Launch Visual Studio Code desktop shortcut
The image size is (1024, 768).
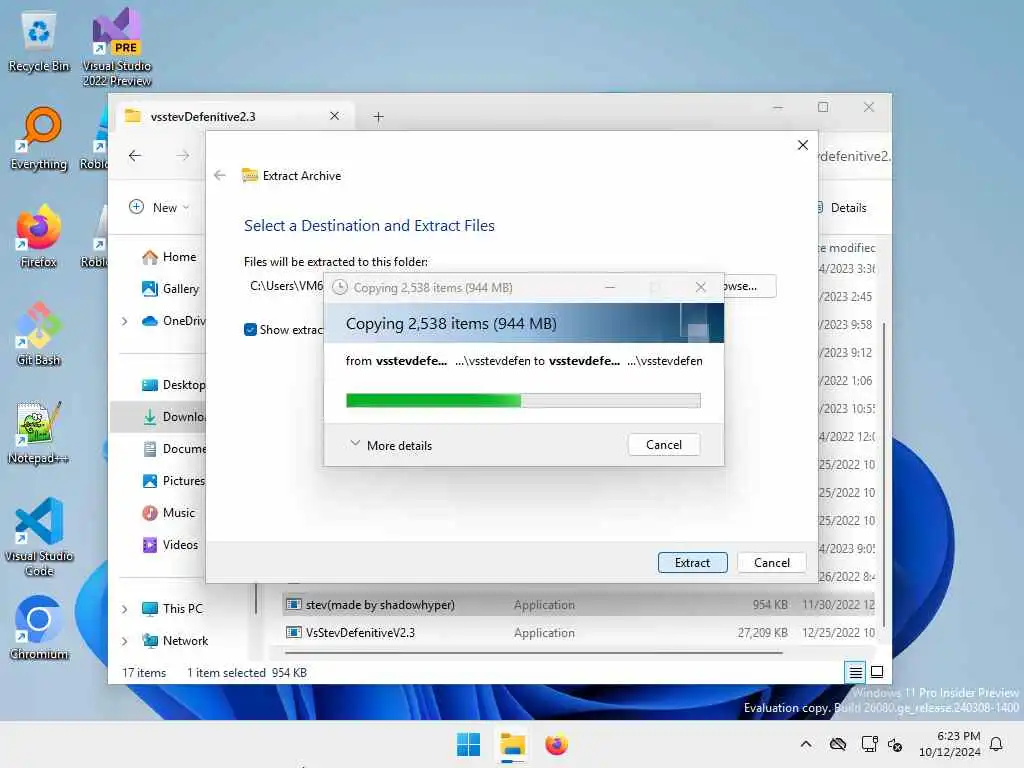39,537
